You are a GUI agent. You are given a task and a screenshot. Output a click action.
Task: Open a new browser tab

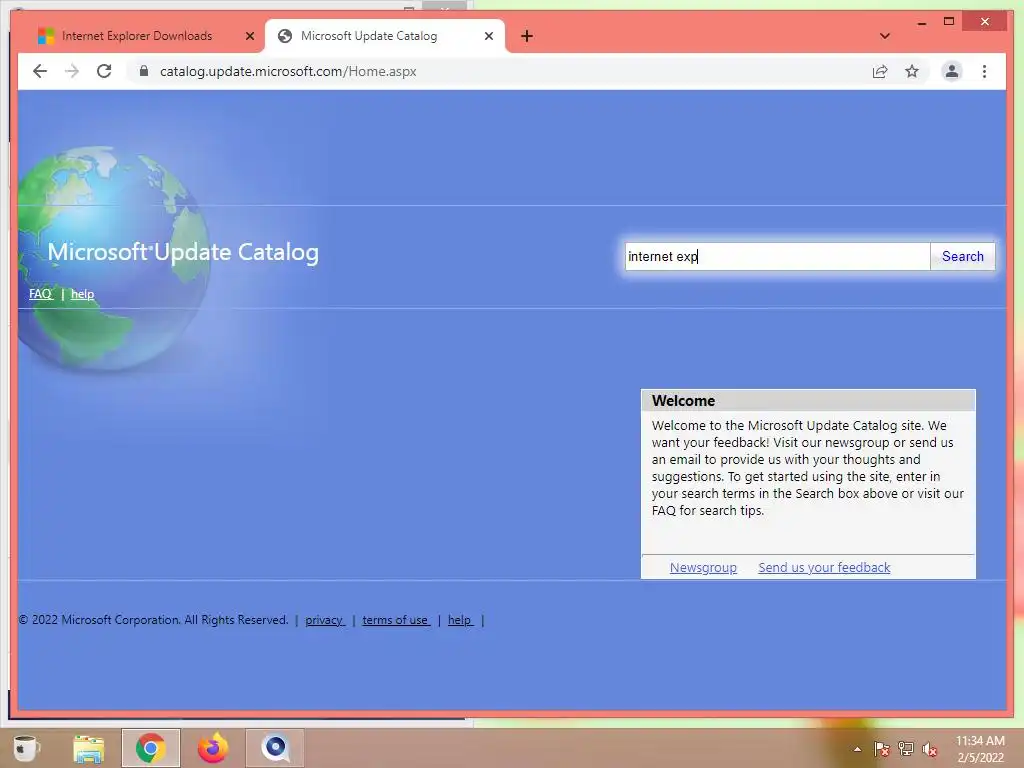pos(527,36)
